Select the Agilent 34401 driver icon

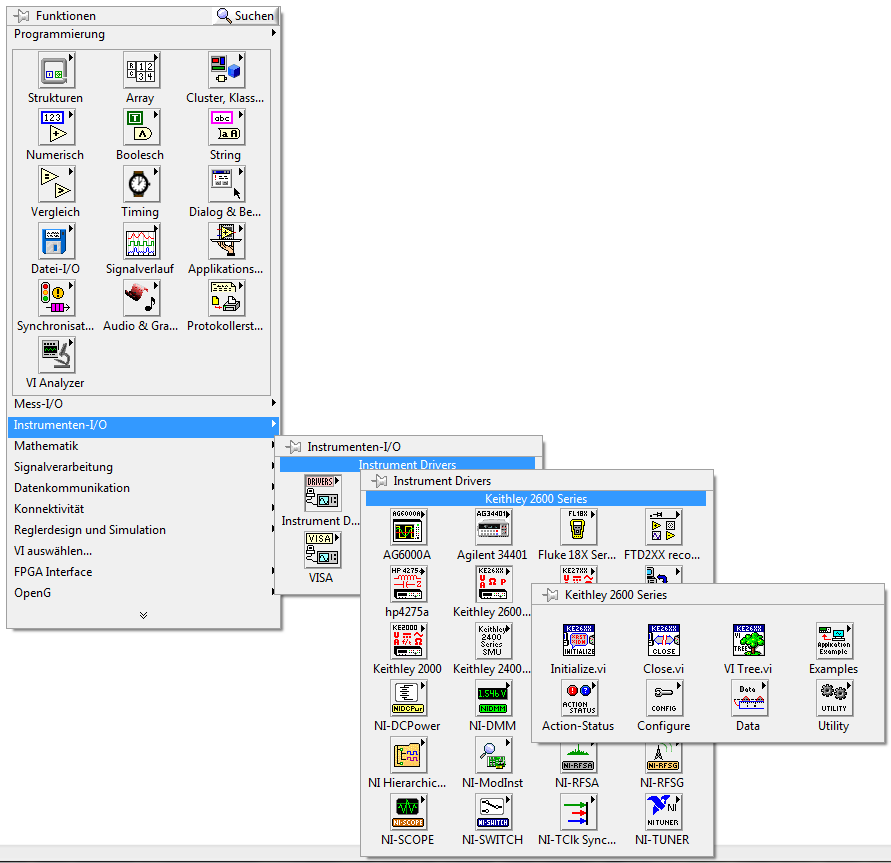click(493, 527)
